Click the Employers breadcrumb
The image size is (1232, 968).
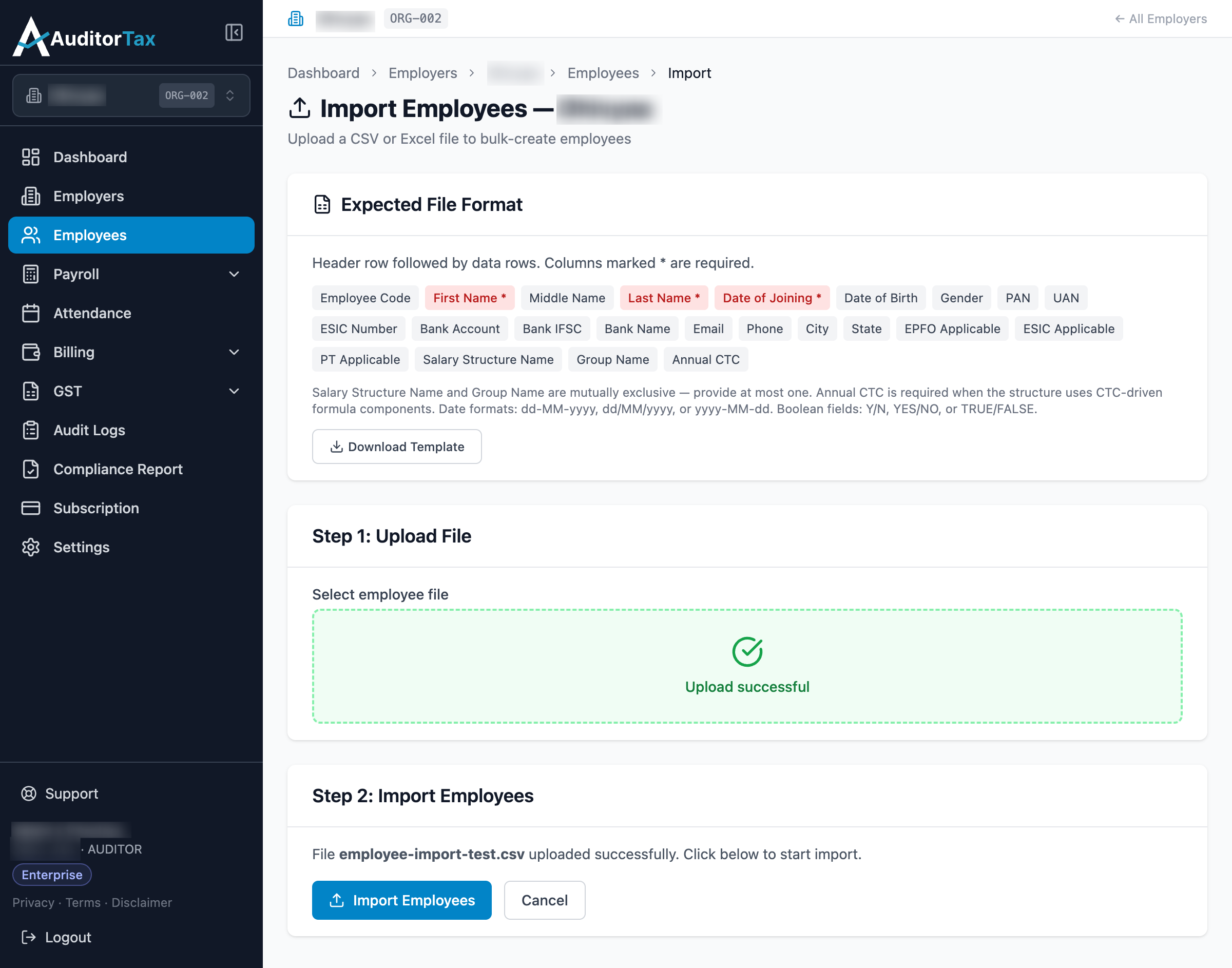tap(423, 73)
